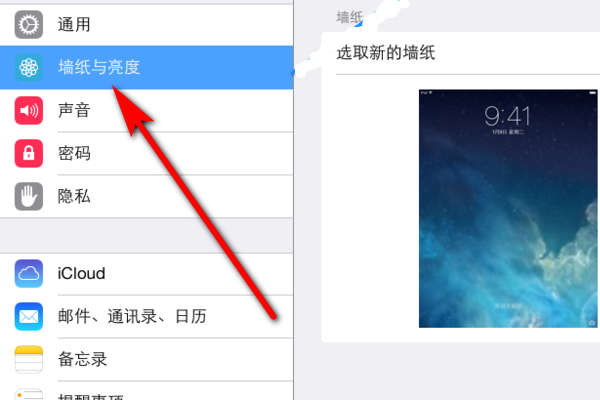Image resolution: width=600 pixels, height=400 pixels.
Task: Tap the red Sounds speaker icon
Action: (x=29, y=111)
